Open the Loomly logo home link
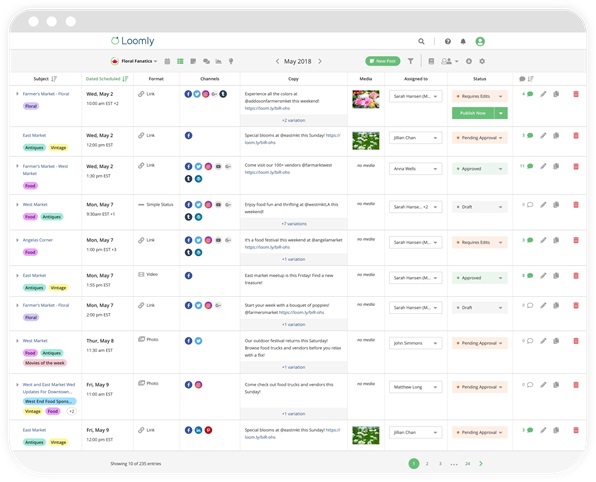The width and height of the screenshot is (596, 482). (x=133, y=41)
